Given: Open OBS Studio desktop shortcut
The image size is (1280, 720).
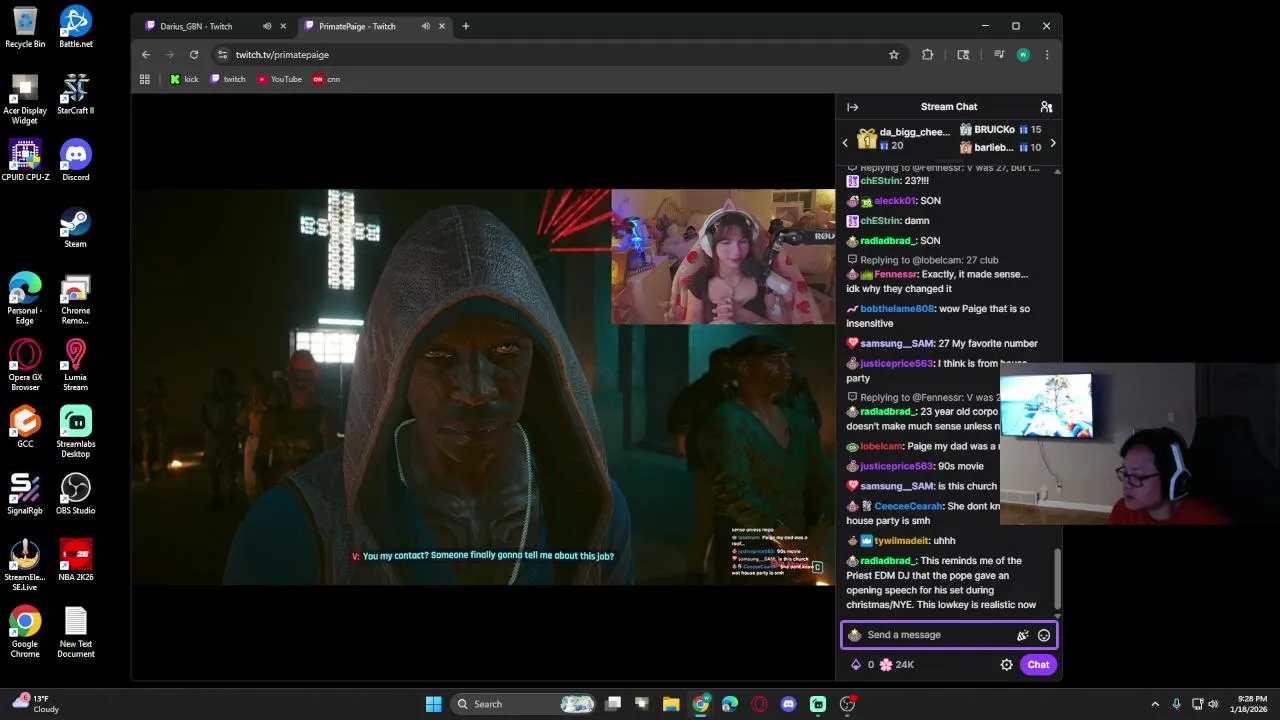Looking at the screenshot, I should 76,494.
